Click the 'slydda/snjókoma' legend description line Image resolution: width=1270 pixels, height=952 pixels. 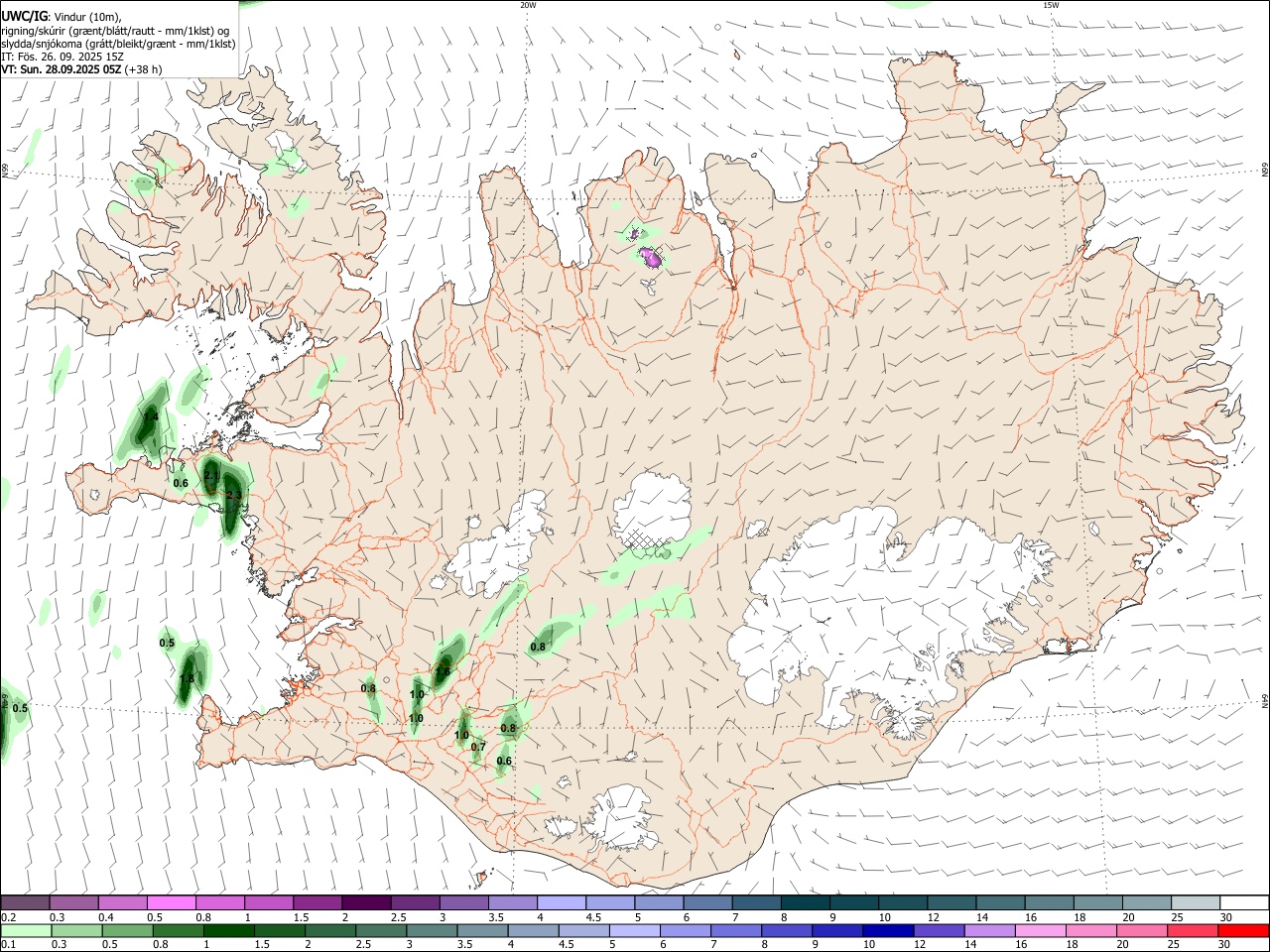click(x=118, y=44)
